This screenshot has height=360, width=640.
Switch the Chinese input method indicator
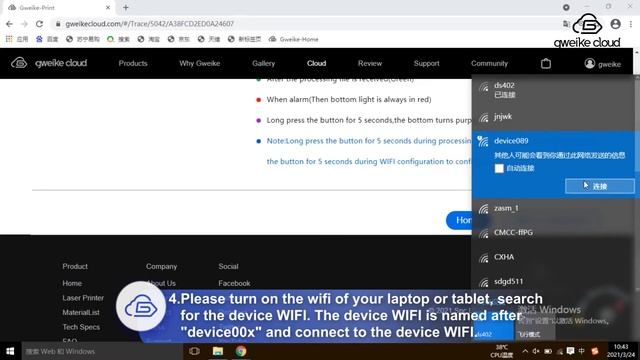582,351
